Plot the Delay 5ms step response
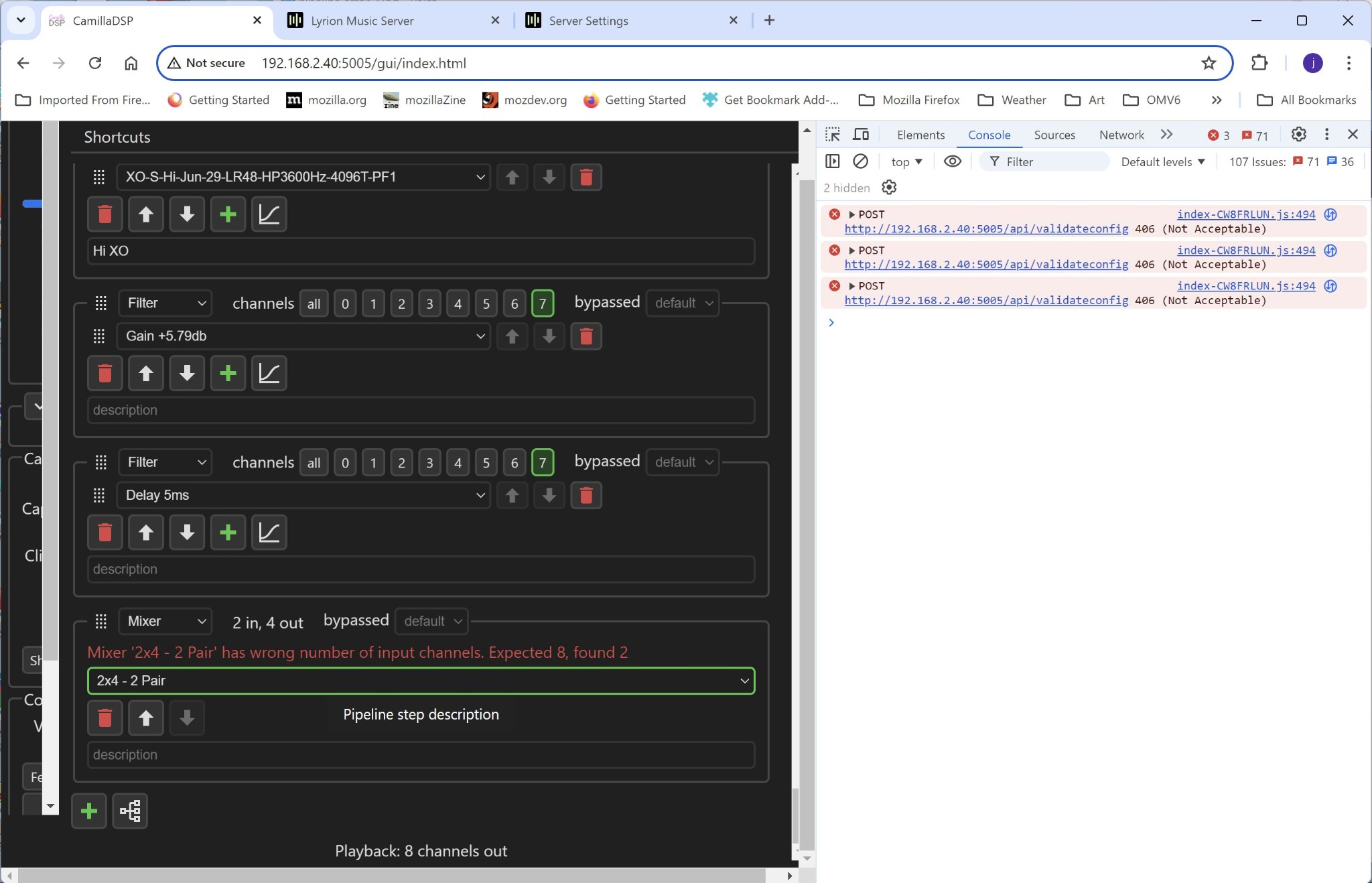Viewport: 1372px width, 883px height. (269, 533)
